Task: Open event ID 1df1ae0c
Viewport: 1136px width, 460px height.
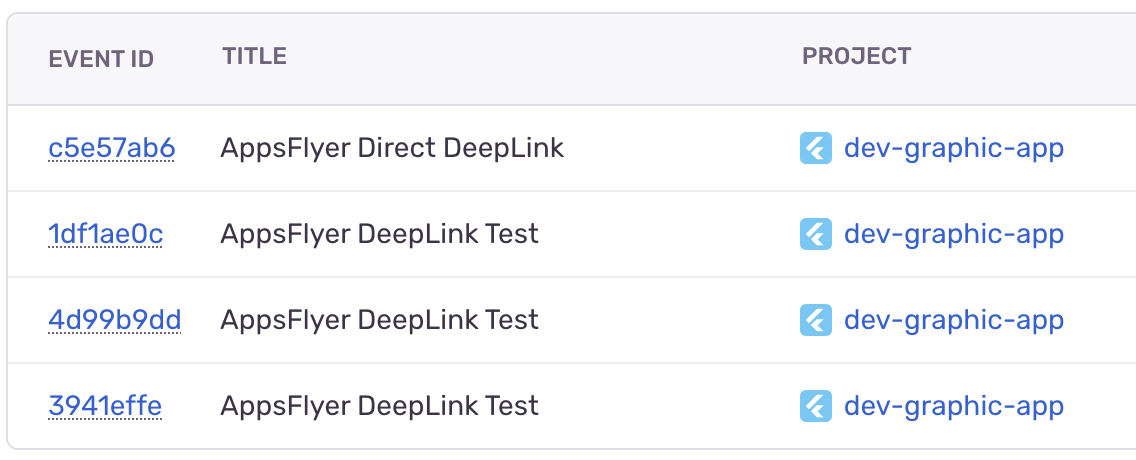Action: click(x=106, y=234)
